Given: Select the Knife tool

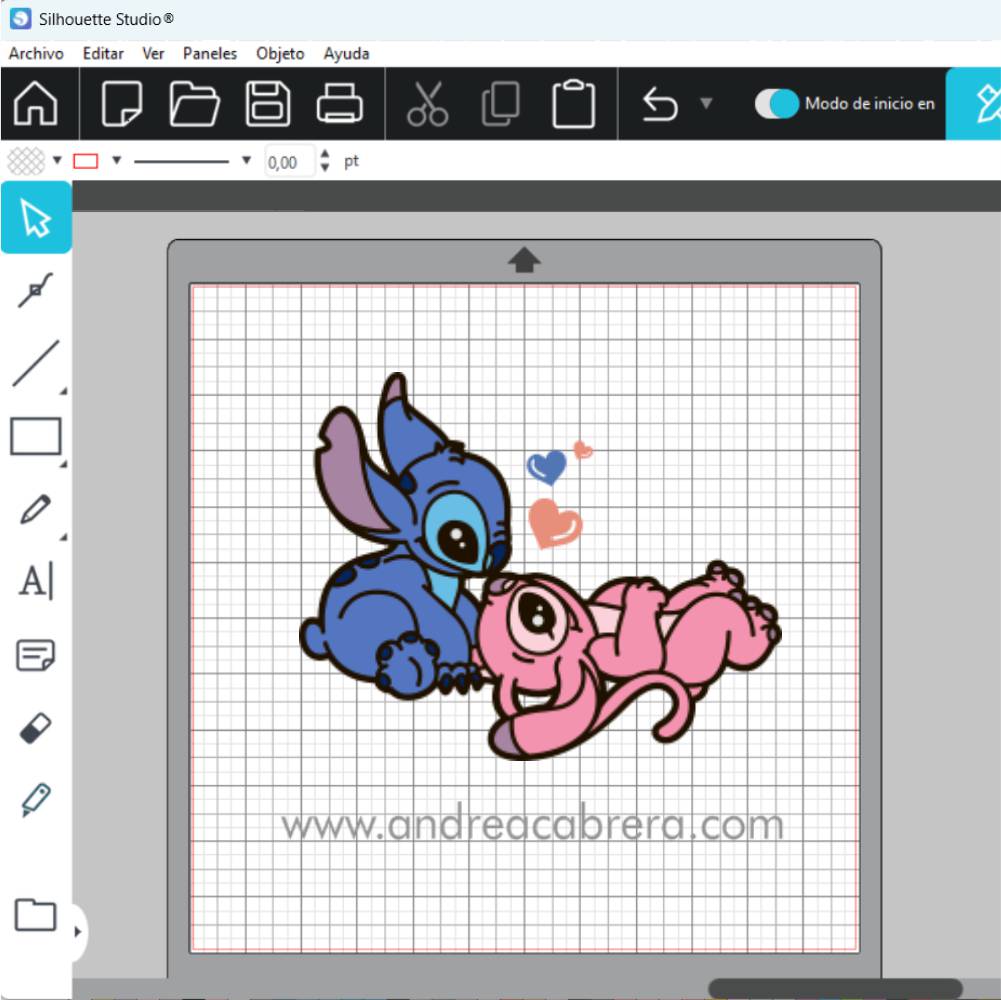Looking at the screenshot, I should click(35, 800).
